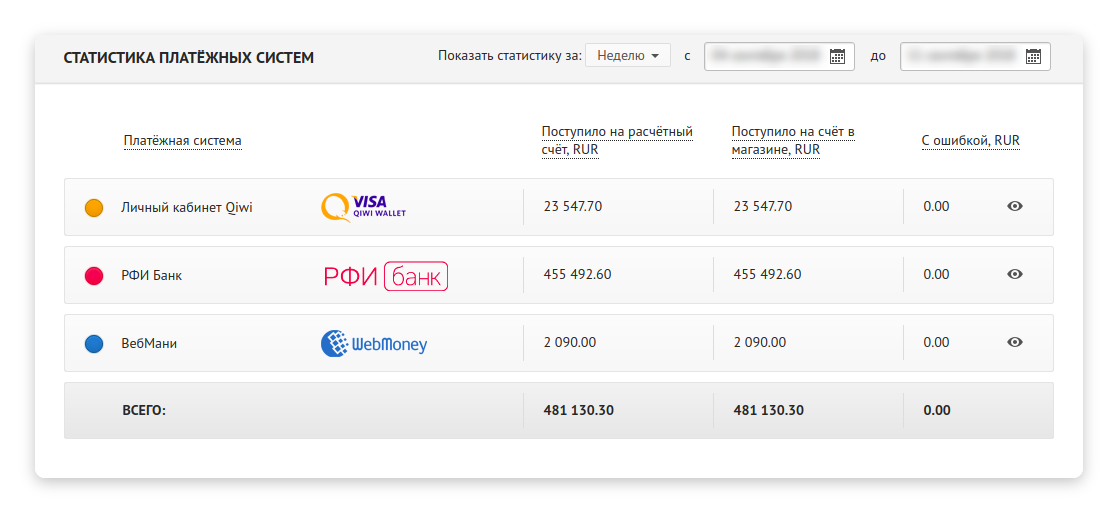1118x513 pixels.
Task: Sort by Поступило на счёт в магазине
Action: click(792, 141)
